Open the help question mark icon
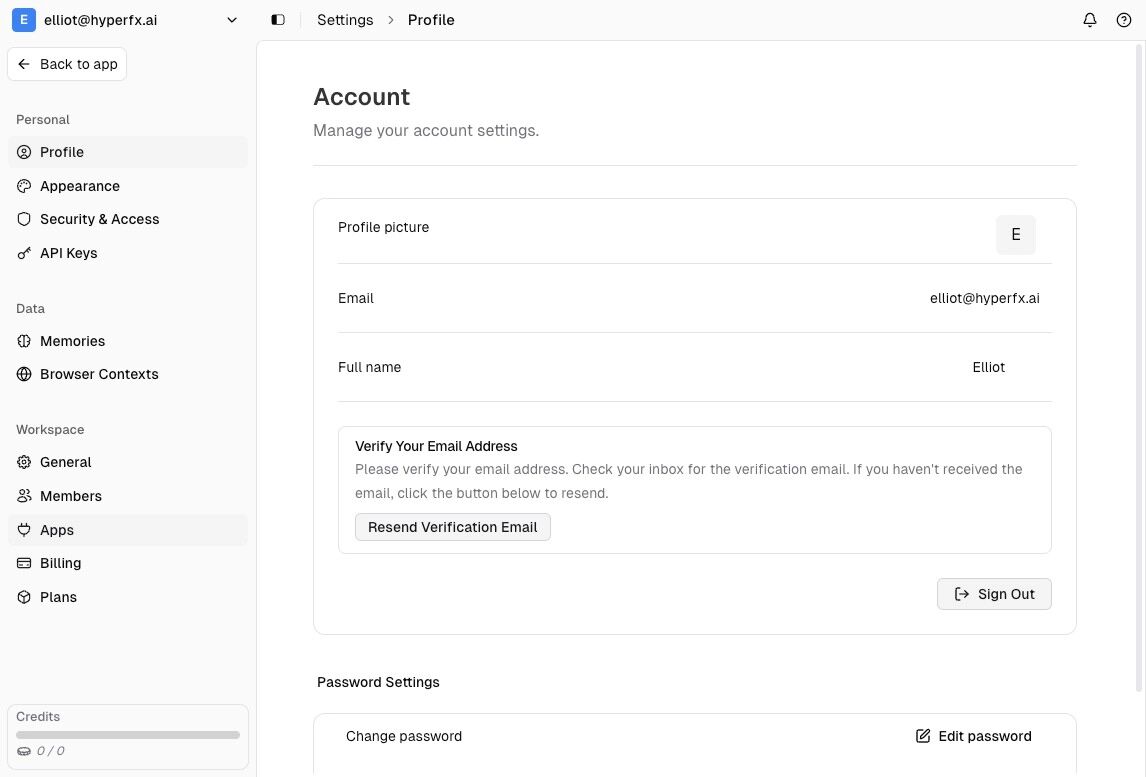This screenshot has height=777, width=1146. (1123, 20)
